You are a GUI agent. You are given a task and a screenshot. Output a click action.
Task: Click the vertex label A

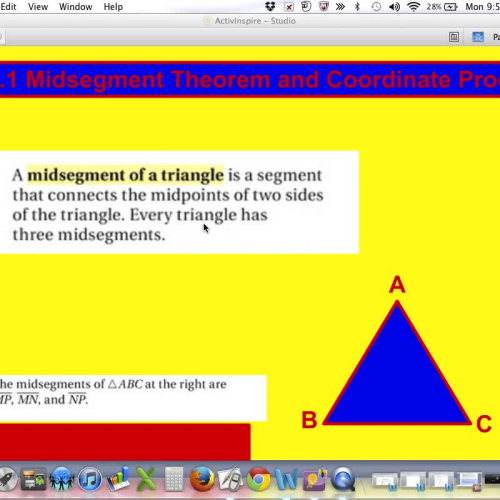click(397, 285)
